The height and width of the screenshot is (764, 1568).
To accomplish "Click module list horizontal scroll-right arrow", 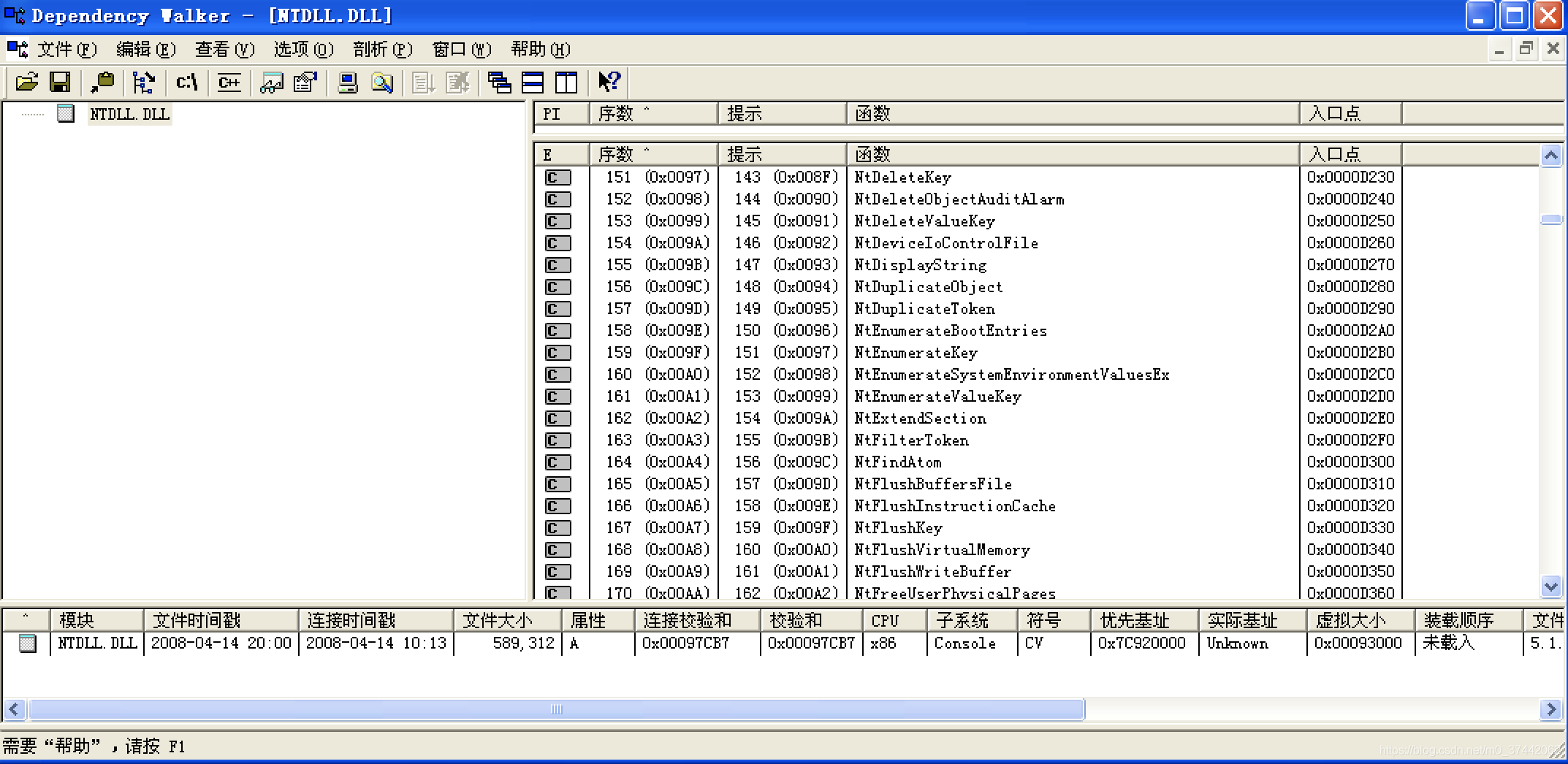I will point(1550,709).
